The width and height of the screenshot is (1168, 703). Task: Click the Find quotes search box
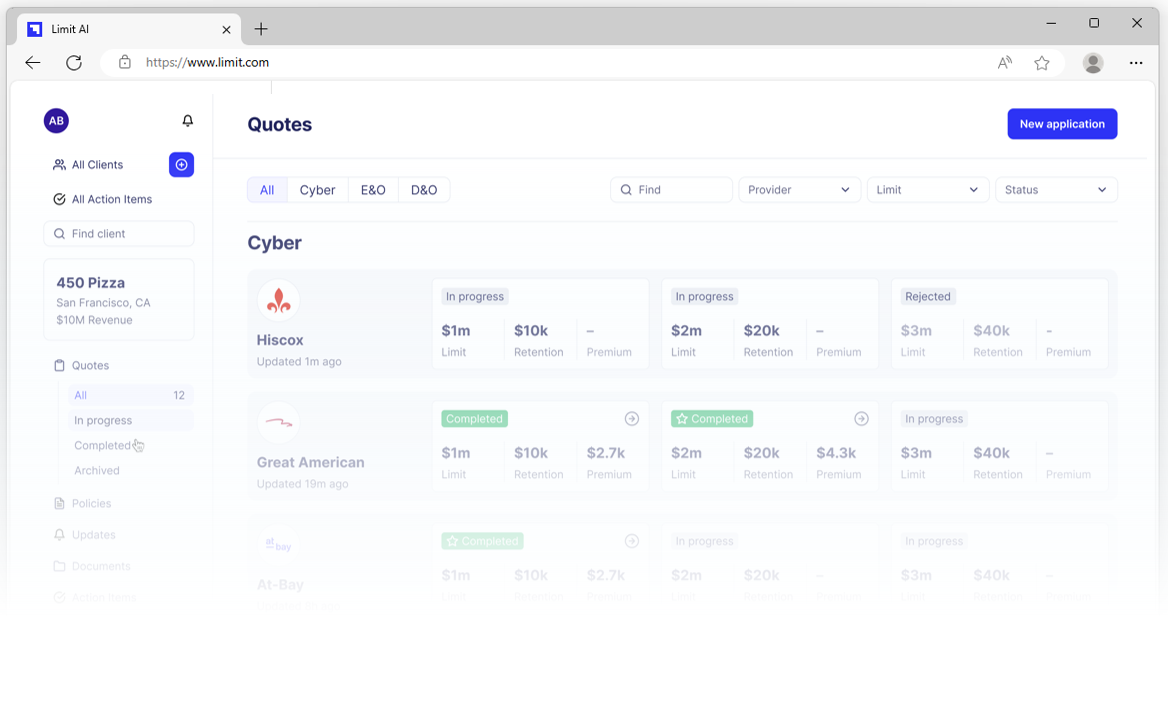tap(671, 190)
